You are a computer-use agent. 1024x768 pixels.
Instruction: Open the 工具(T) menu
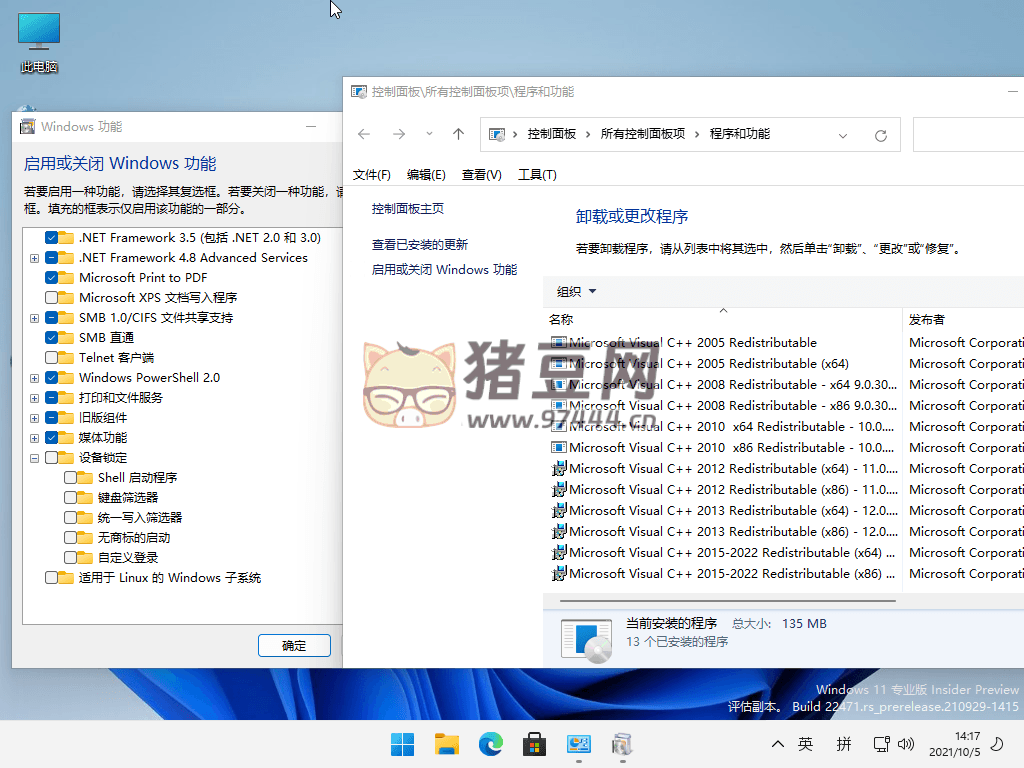click(537, 175)
